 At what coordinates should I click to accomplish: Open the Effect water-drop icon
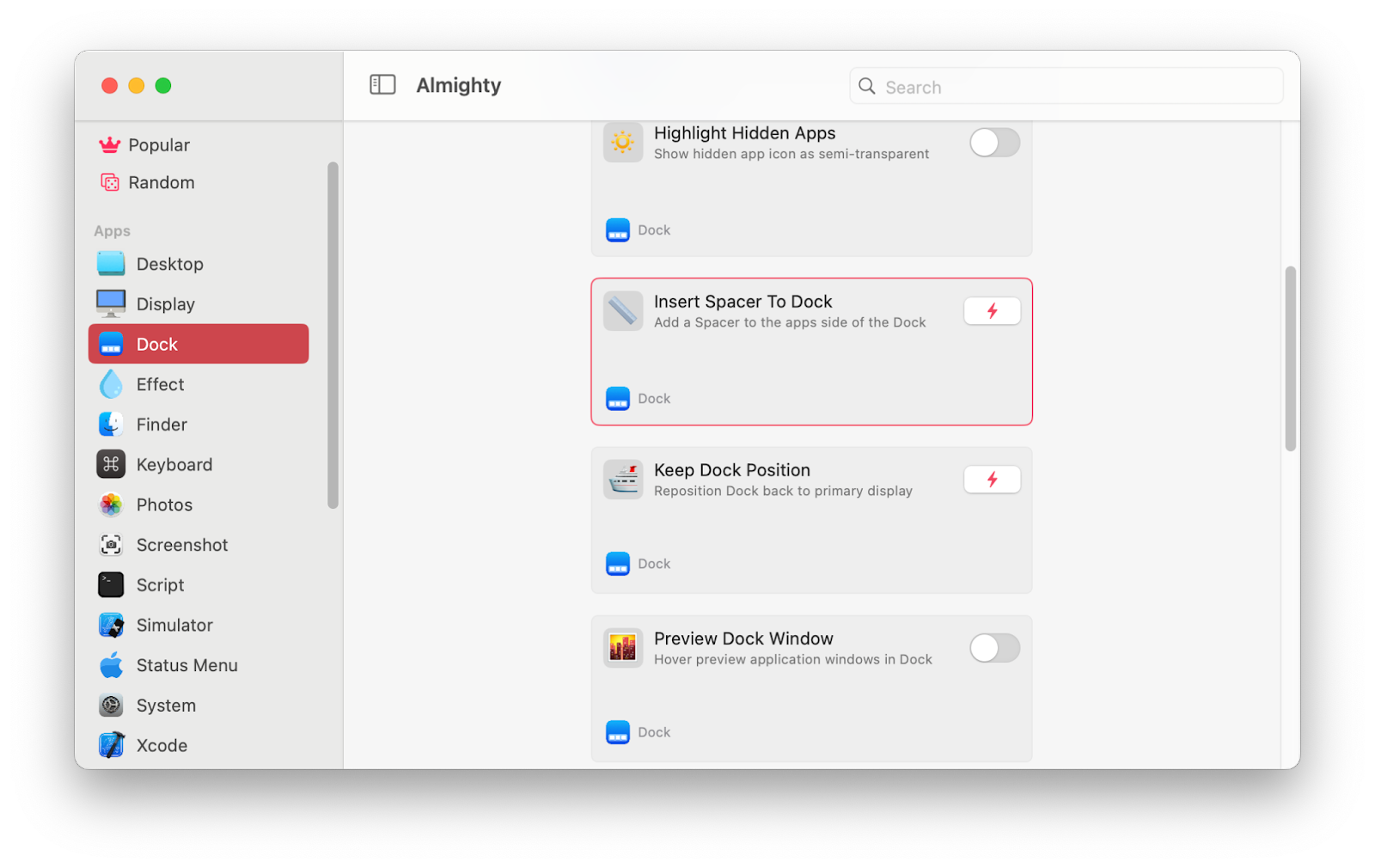pyautogui.click(x=111, y=384)
